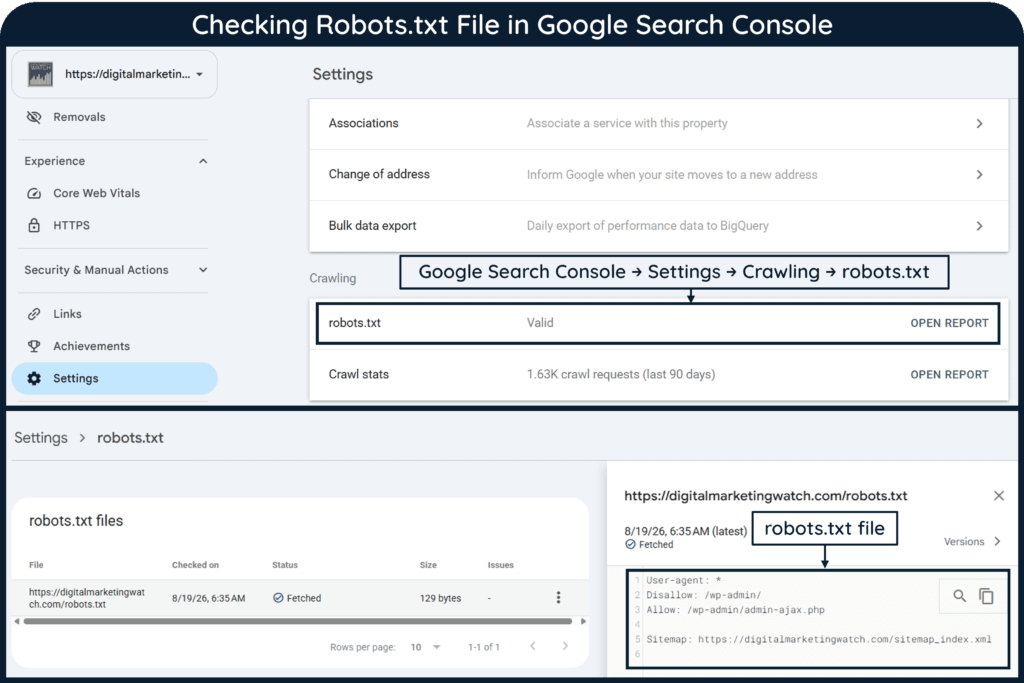The height and width of the screenshot is (683, 1024).
Task: Expand Security & Manual Actions section
Action: (203, 270)
